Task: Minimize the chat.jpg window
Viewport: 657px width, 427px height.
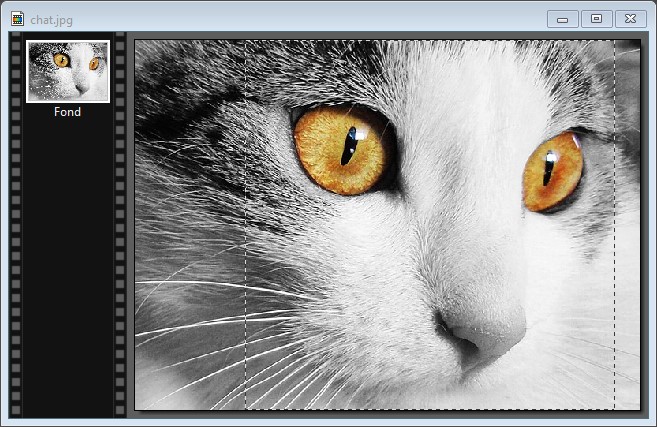Action: click(x=563, y=19)
